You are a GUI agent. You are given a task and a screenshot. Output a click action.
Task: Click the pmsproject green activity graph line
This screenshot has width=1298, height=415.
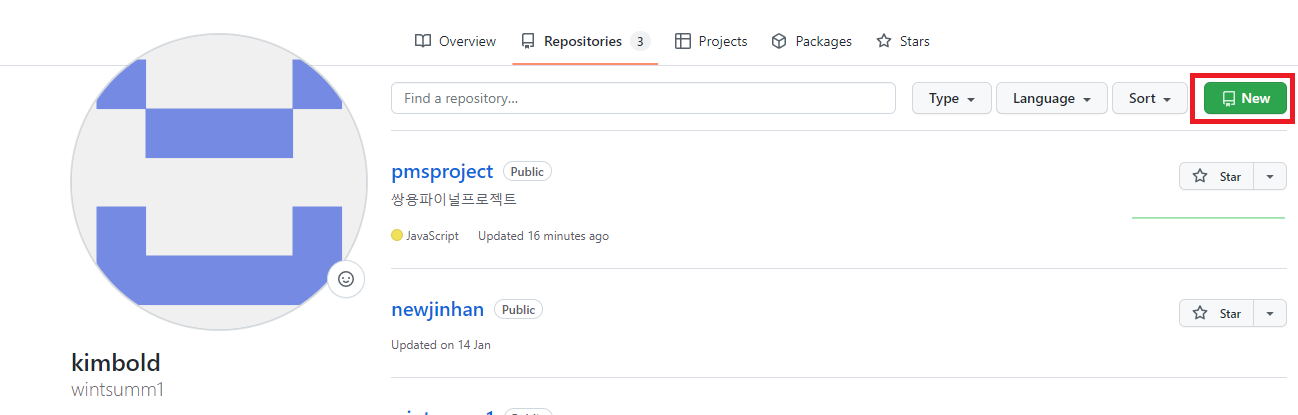[1208, 217]
